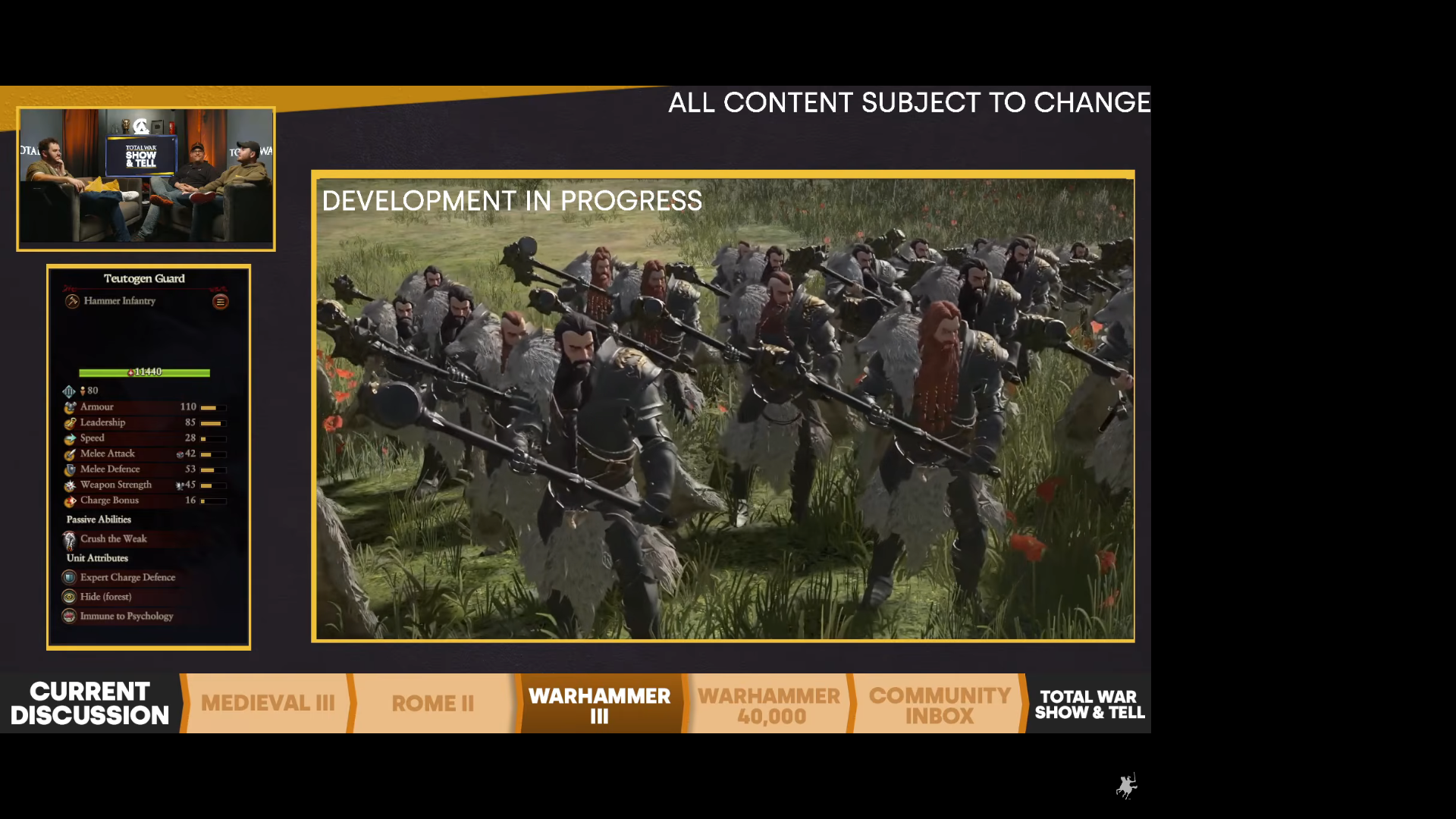Screen dimensions: 1456x819
Task: Click the Melee Defence stat icon
Action: click(x=70, y=469)
